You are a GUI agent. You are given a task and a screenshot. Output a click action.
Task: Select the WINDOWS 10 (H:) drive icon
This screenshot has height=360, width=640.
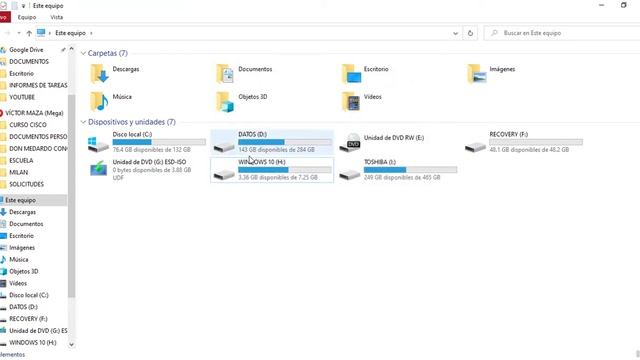point(224,175)
